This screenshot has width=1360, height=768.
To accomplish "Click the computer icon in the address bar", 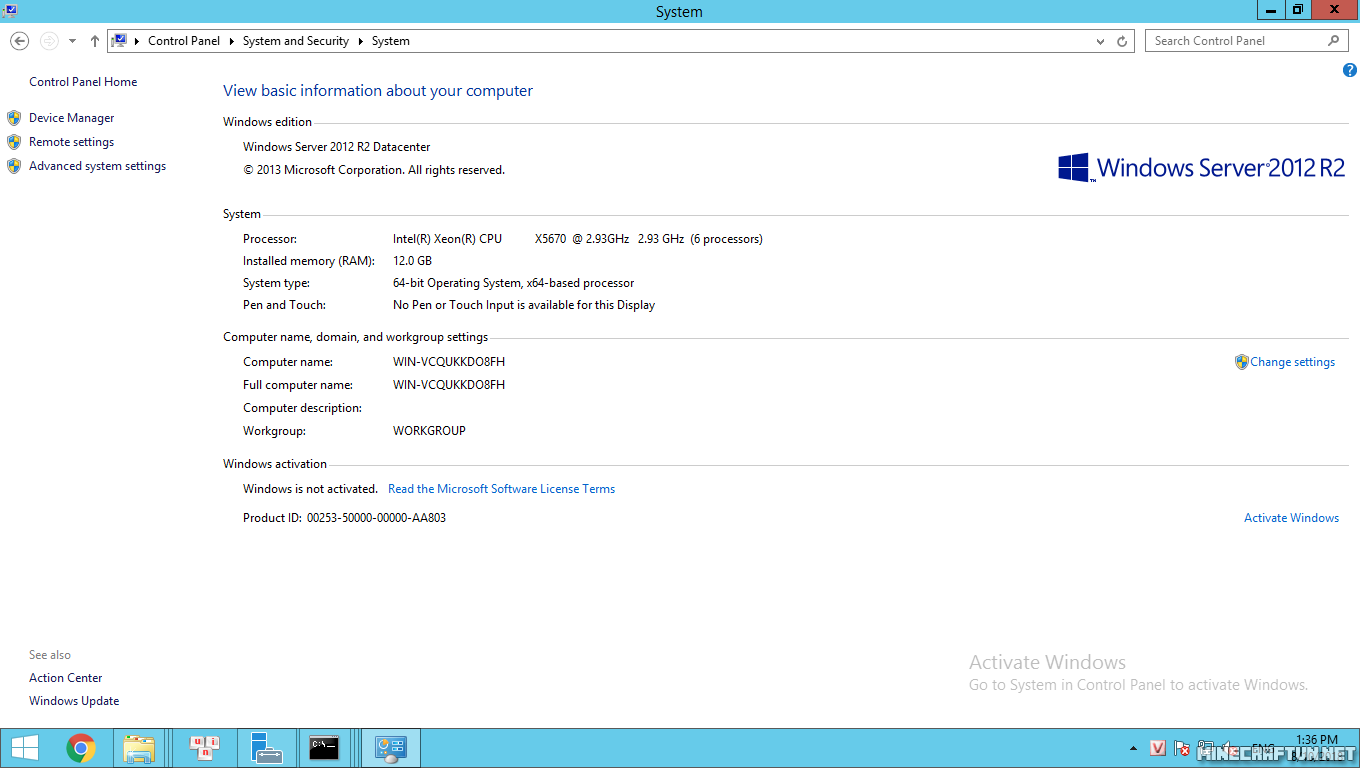I will [120, 41].
